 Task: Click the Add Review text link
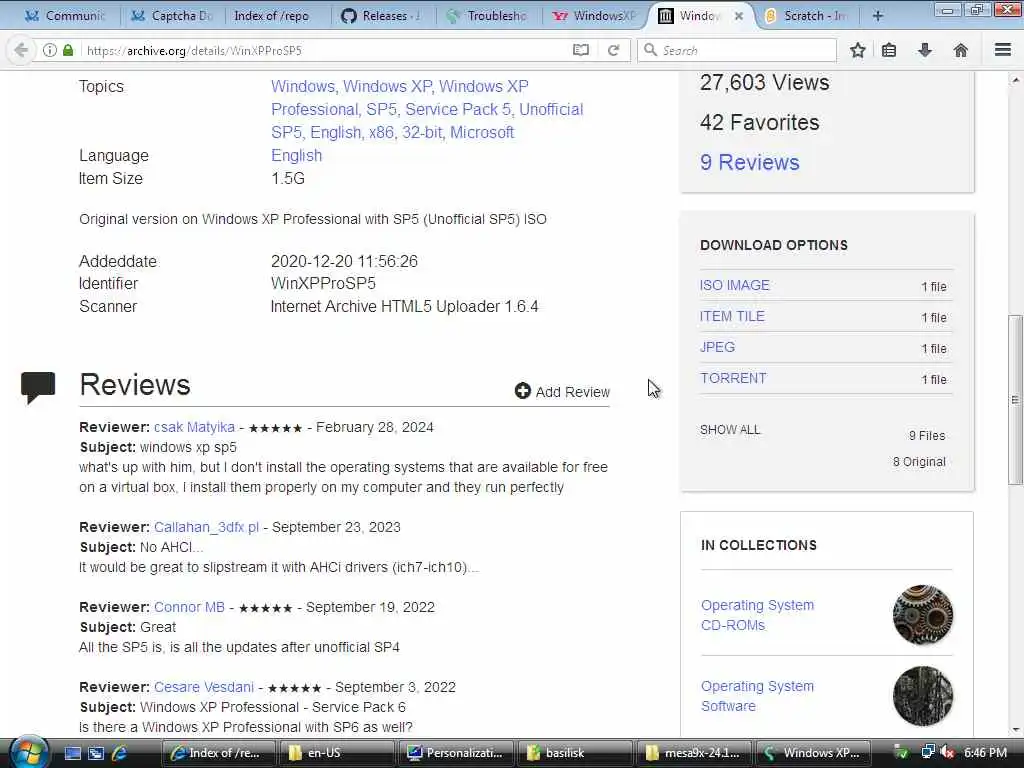tap(573, 392)
